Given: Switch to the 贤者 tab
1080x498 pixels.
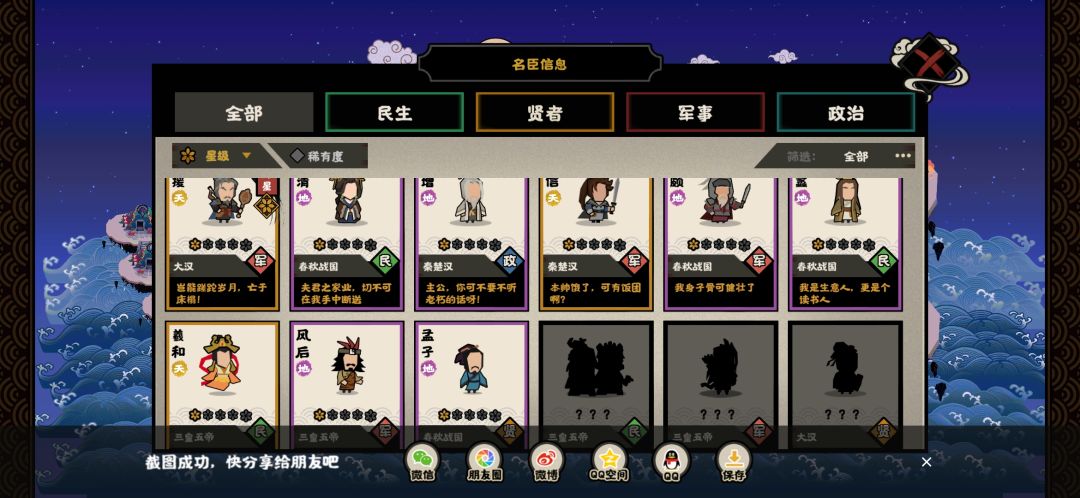Looking at the screenshot, I should point(545,112).
